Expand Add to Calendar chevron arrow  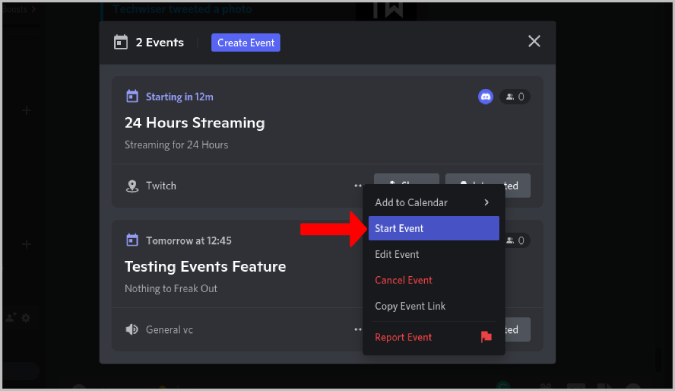point(486,202)
